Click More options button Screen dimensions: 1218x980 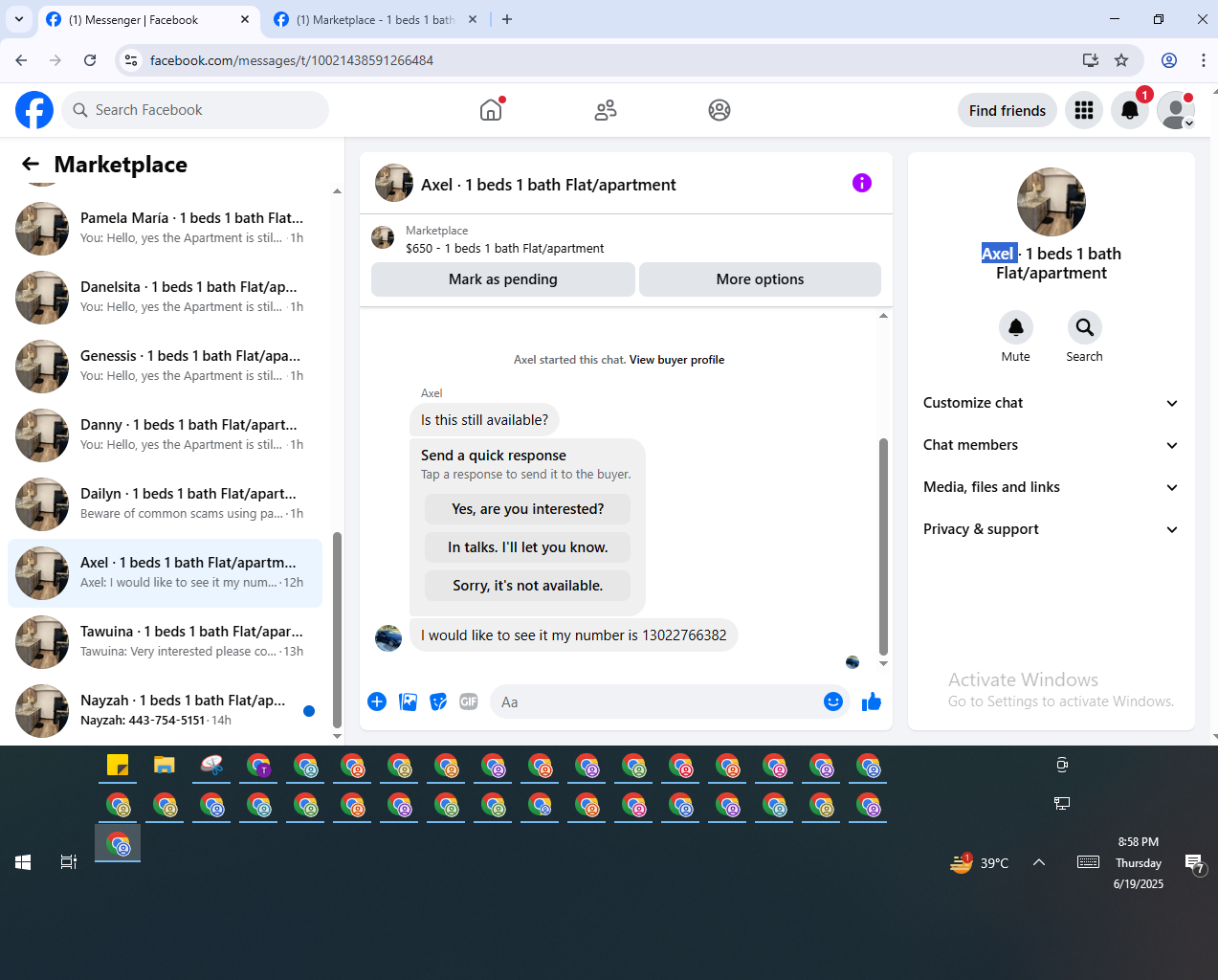761,279
